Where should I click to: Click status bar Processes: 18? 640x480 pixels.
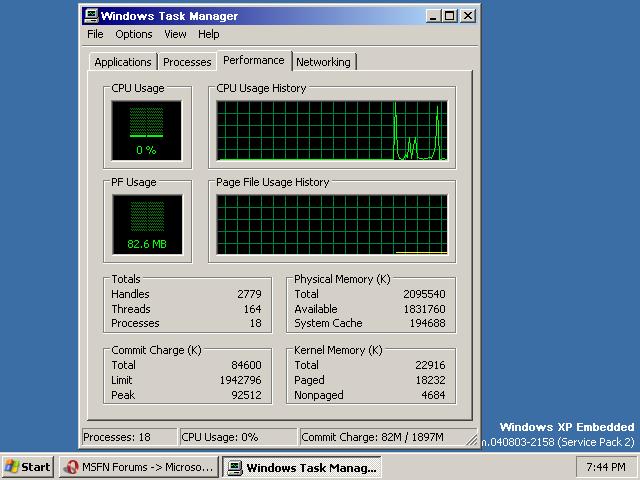coord(129,437)
